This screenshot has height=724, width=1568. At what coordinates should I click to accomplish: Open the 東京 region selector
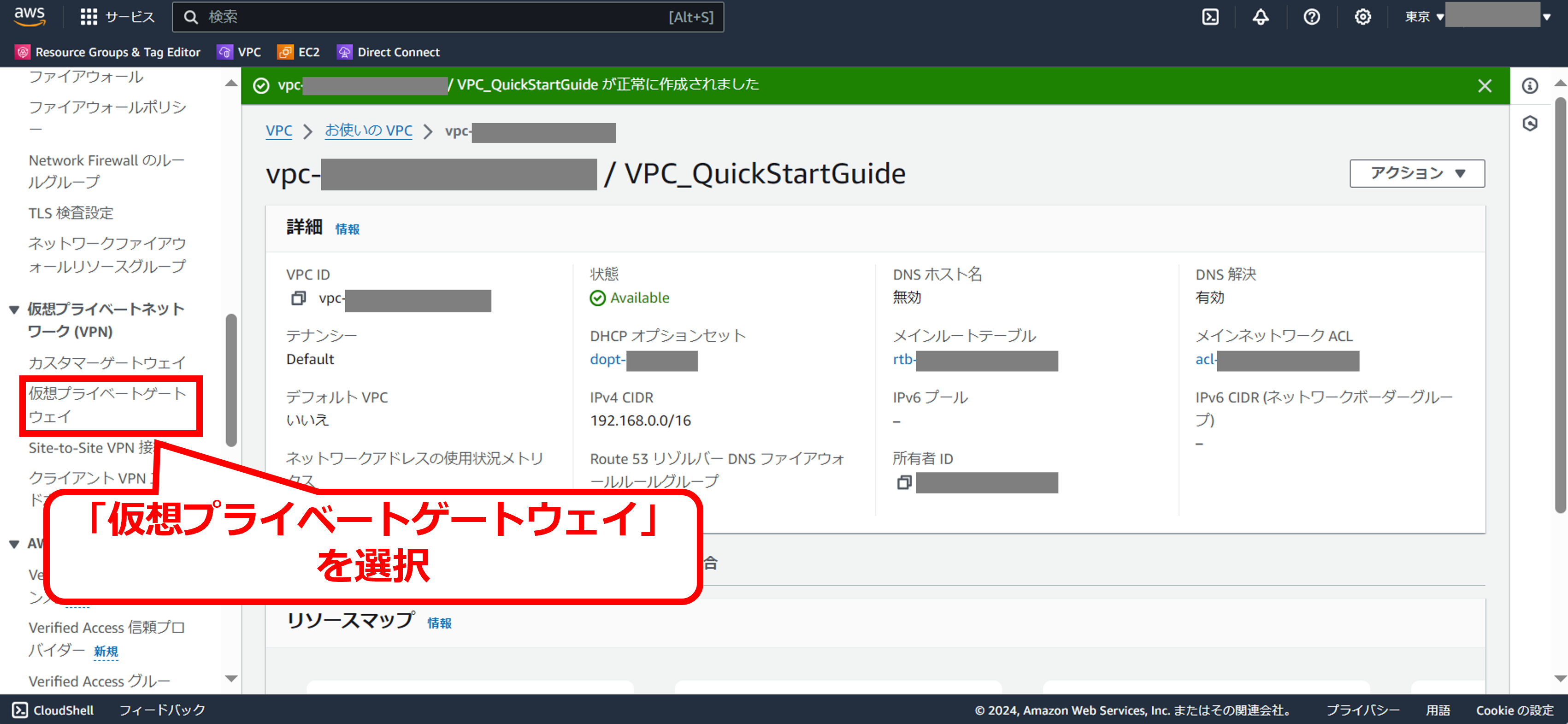pyautogui.click(x=1424, y=17)
